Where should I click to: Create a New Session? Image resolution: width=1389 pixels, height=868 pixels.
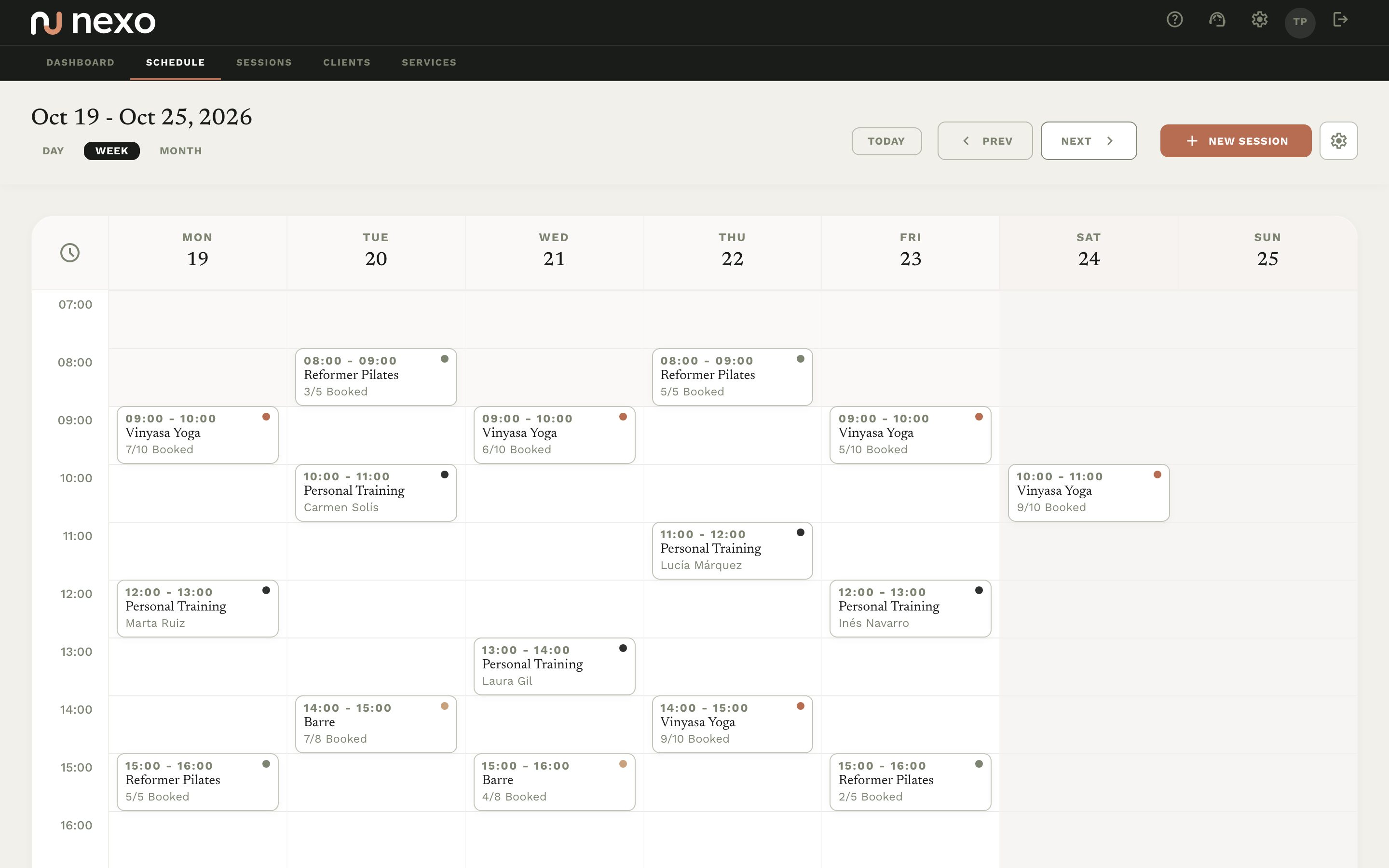1236,141
